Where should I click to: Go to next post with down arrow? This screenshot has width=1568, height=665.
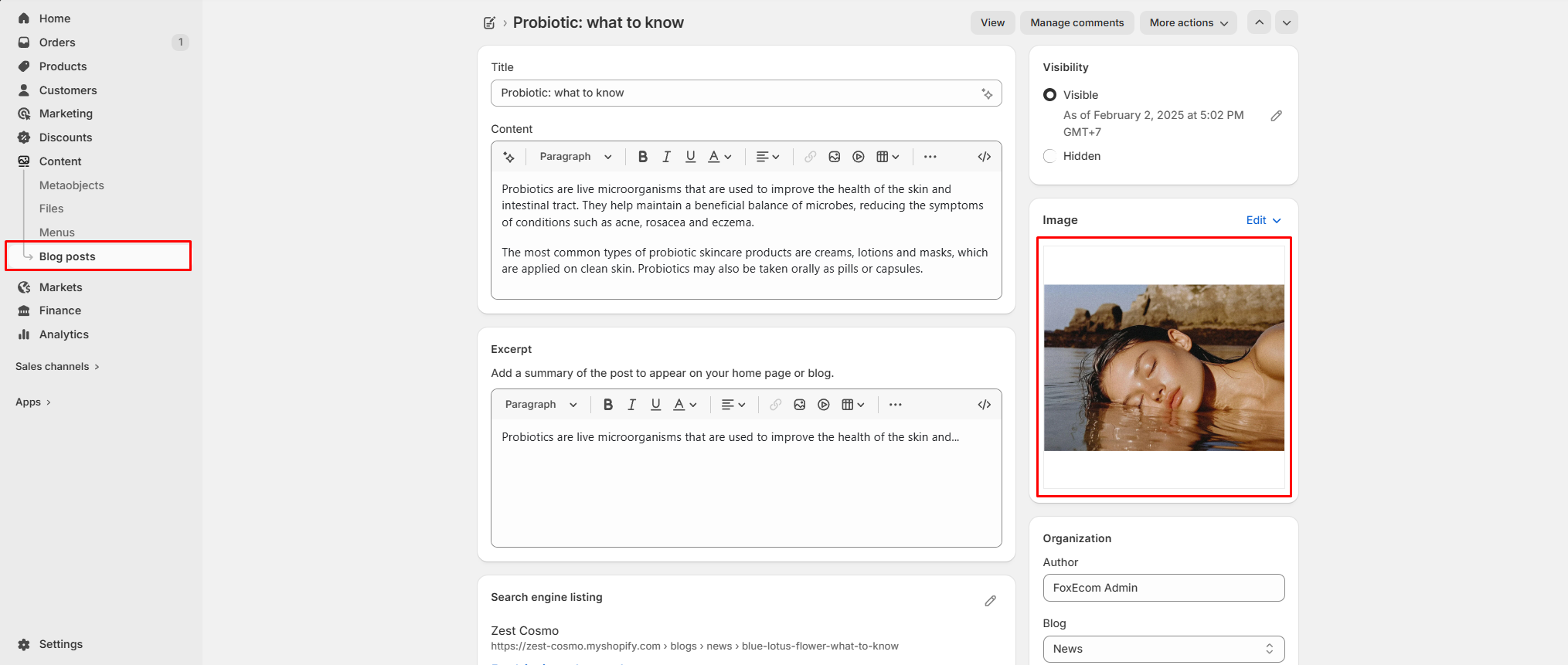1286,22
